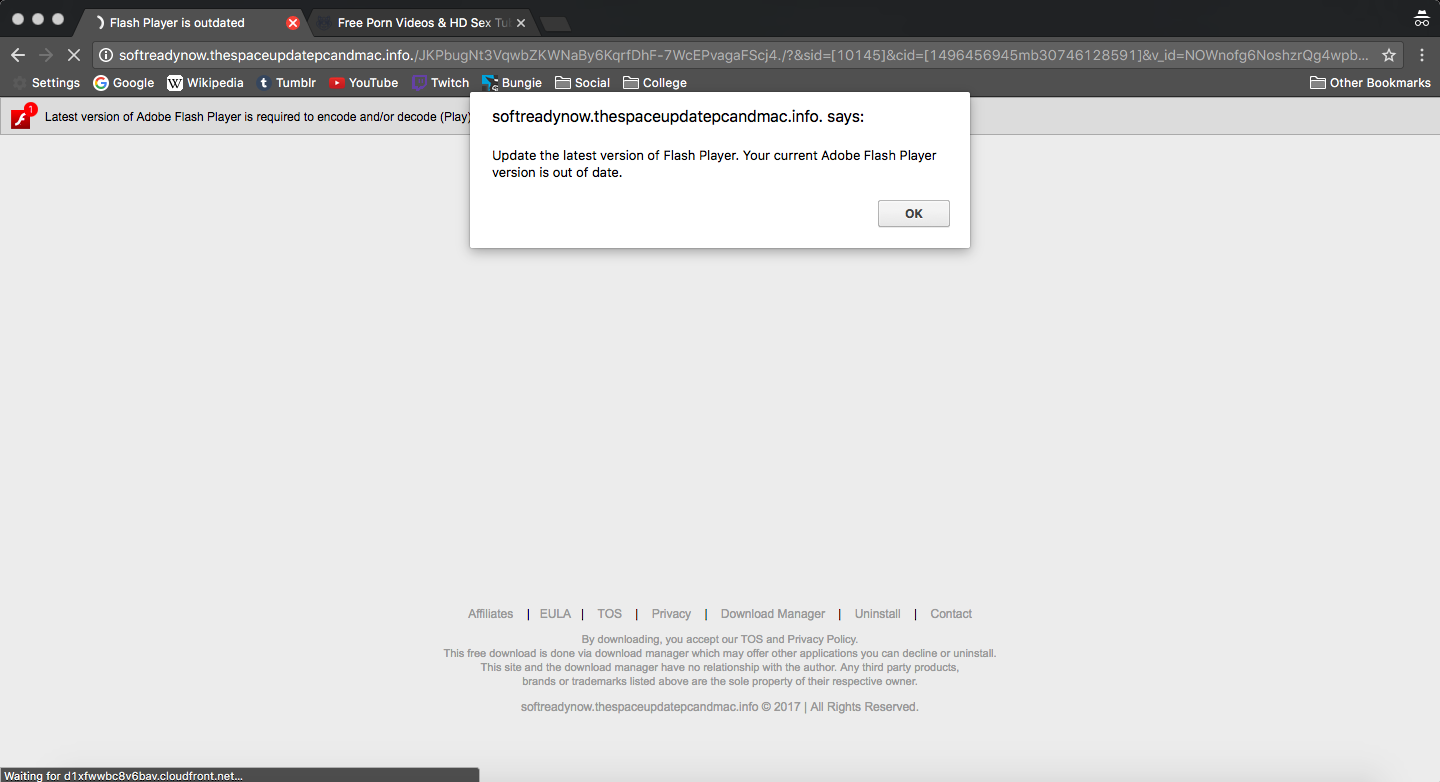Click the dialog title softreadynow...says
Screen dimensions: 1440x782
(x=678, y=117)
